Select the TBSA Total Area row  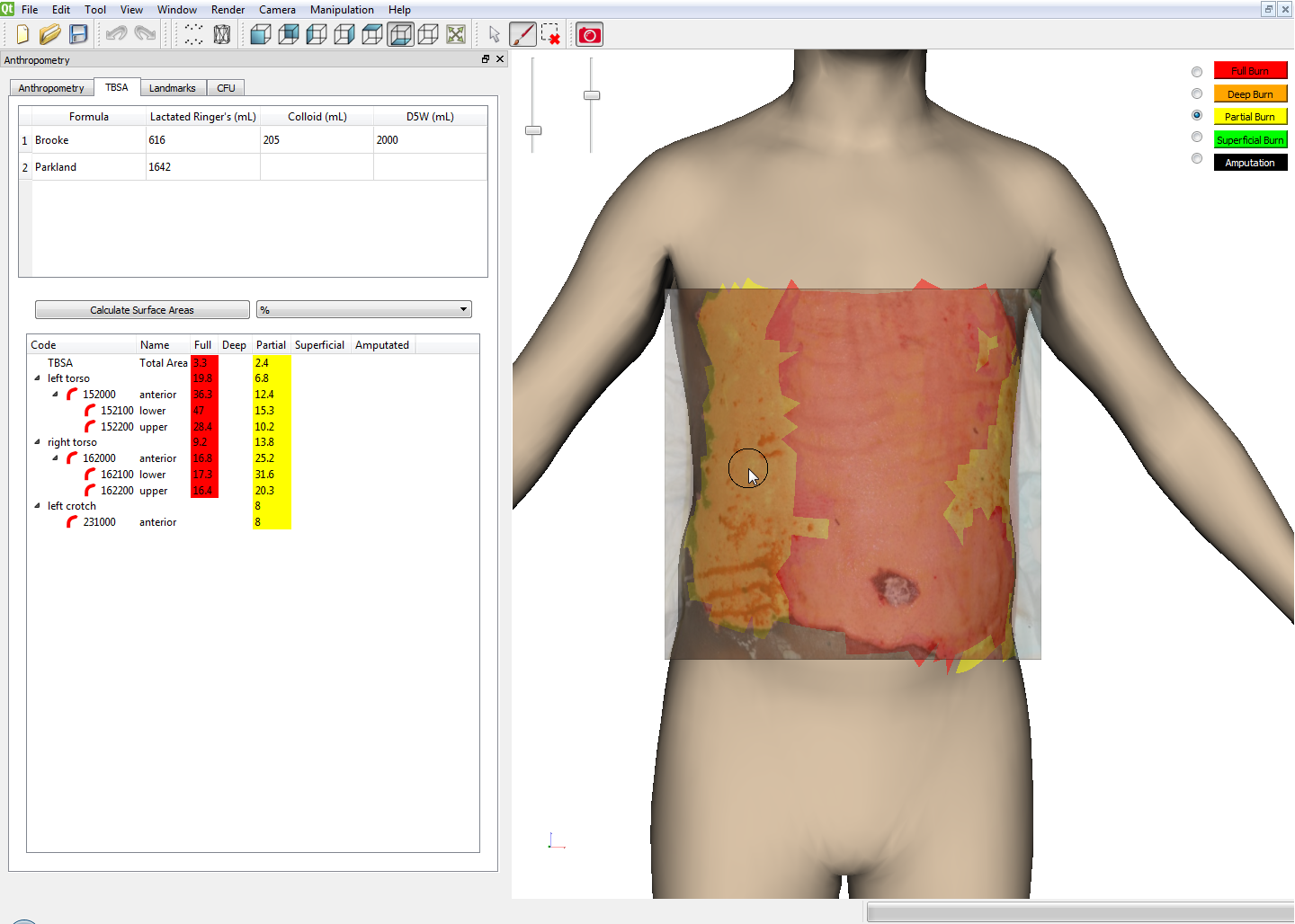pyautogui.click(x=253, y=363)
